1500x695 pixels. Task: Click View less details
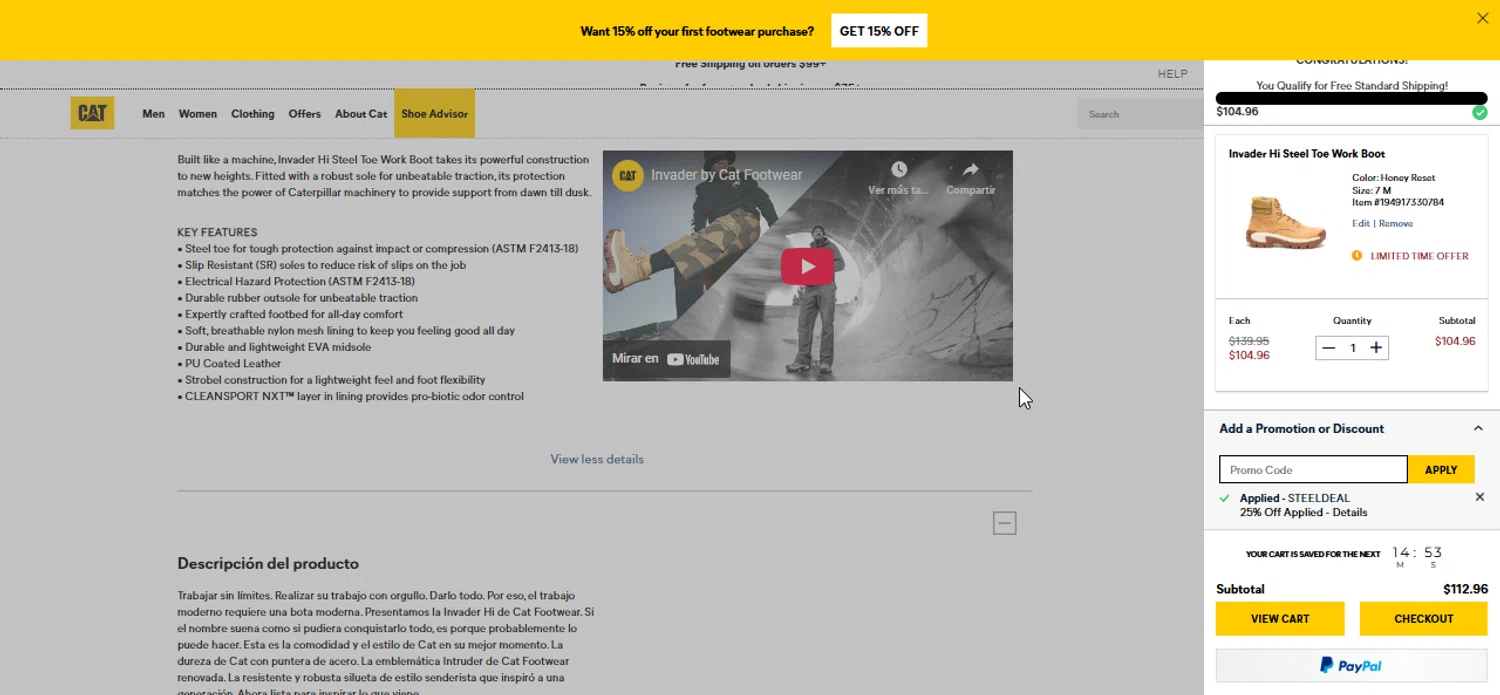click(x=597, y=459)
